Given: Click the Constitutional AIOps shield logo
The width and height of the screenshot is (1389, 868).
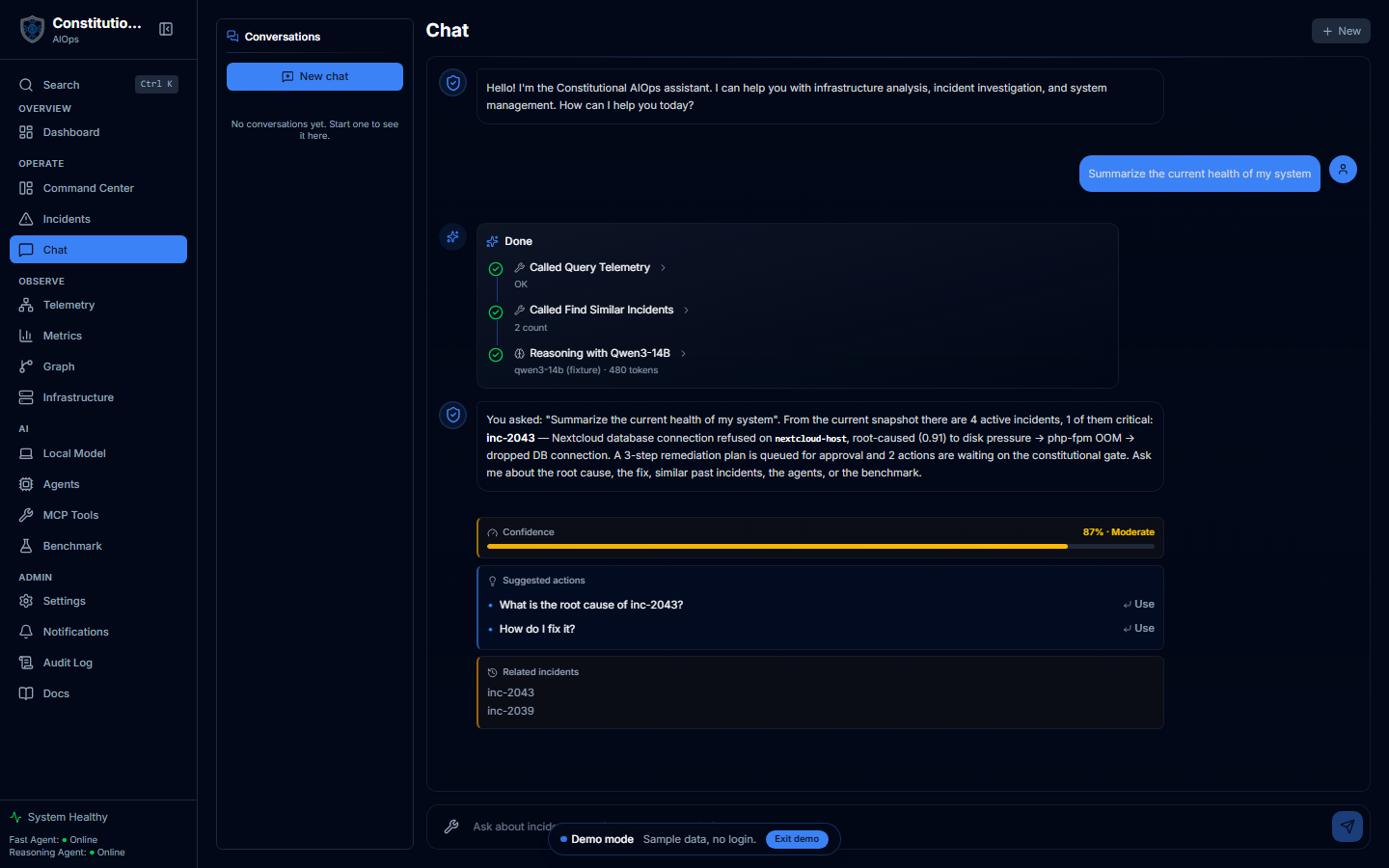Looking at the screenshot, I should coord(33,29).
